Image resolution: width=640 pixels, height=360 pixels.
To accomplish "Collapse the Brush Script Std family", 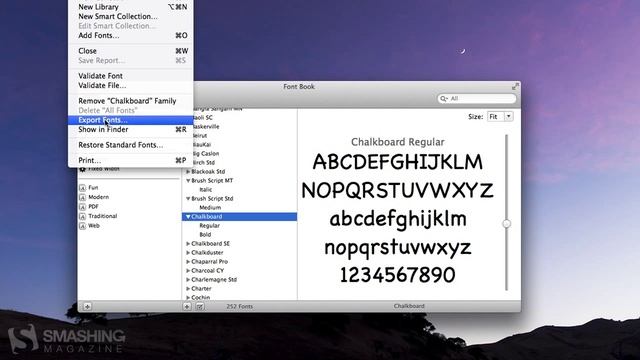I will pos(188,198).
